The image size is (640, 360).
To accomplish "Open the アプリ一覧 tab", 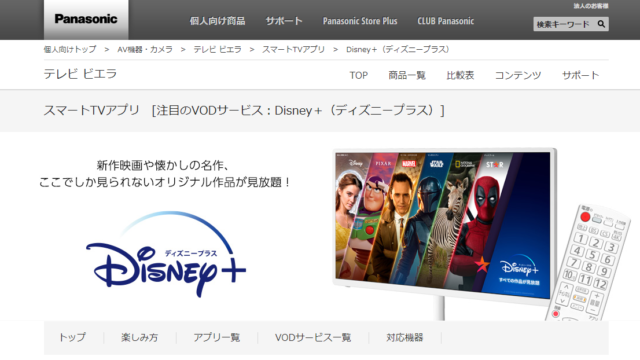I will coord(216,338).
